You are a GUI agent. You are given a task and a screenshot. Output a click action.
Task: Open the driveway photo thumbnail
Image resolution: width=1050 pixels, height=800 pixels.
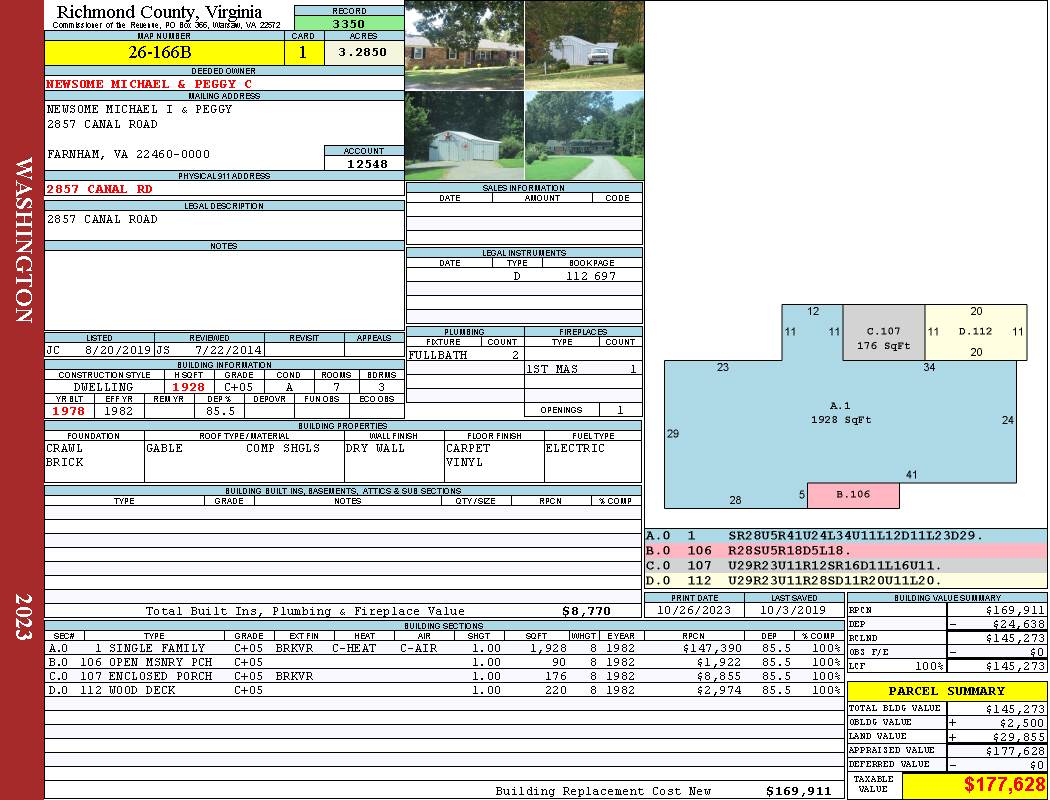(x=584, y=135)
